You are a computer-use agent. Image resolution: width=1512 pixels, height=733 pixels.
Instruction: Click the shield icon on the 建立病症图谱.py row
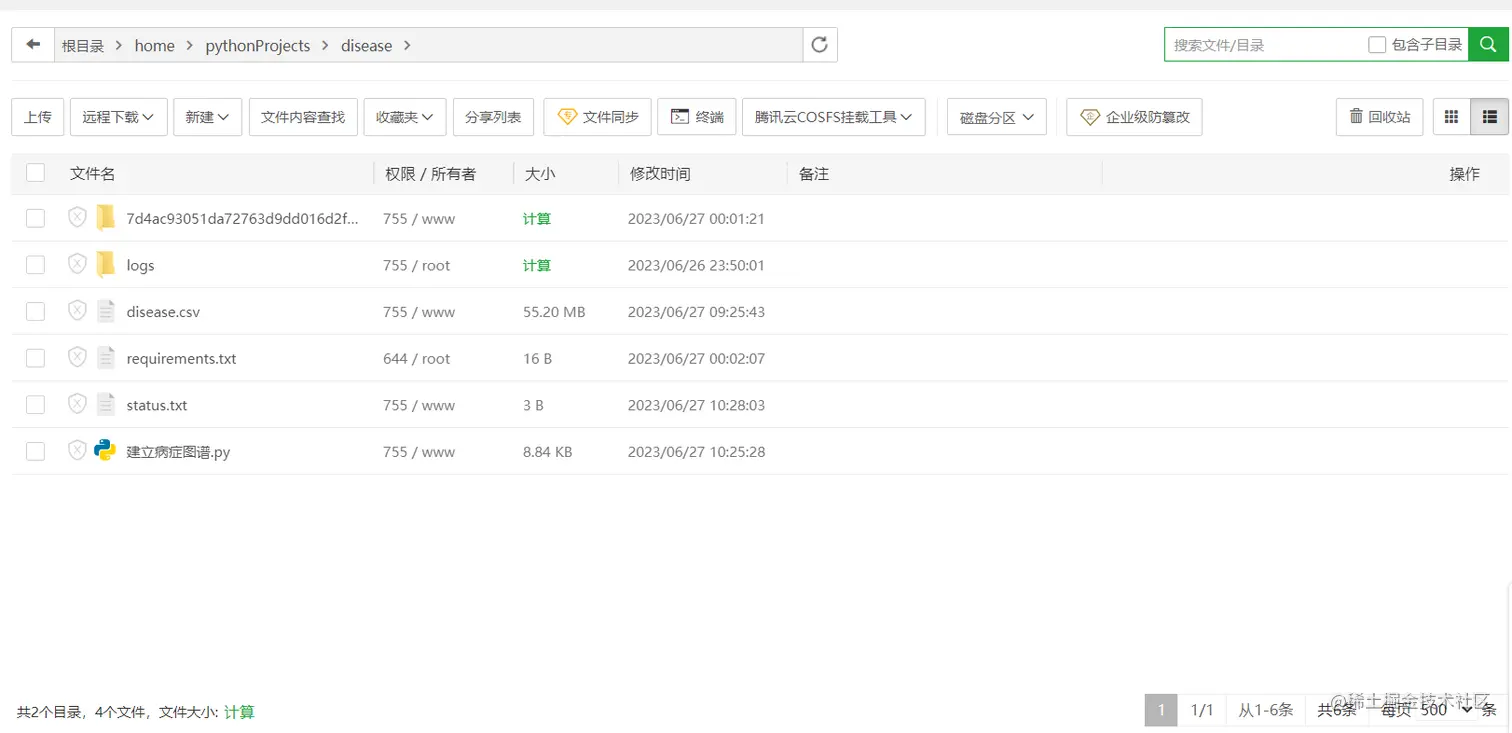click(77, 451)
